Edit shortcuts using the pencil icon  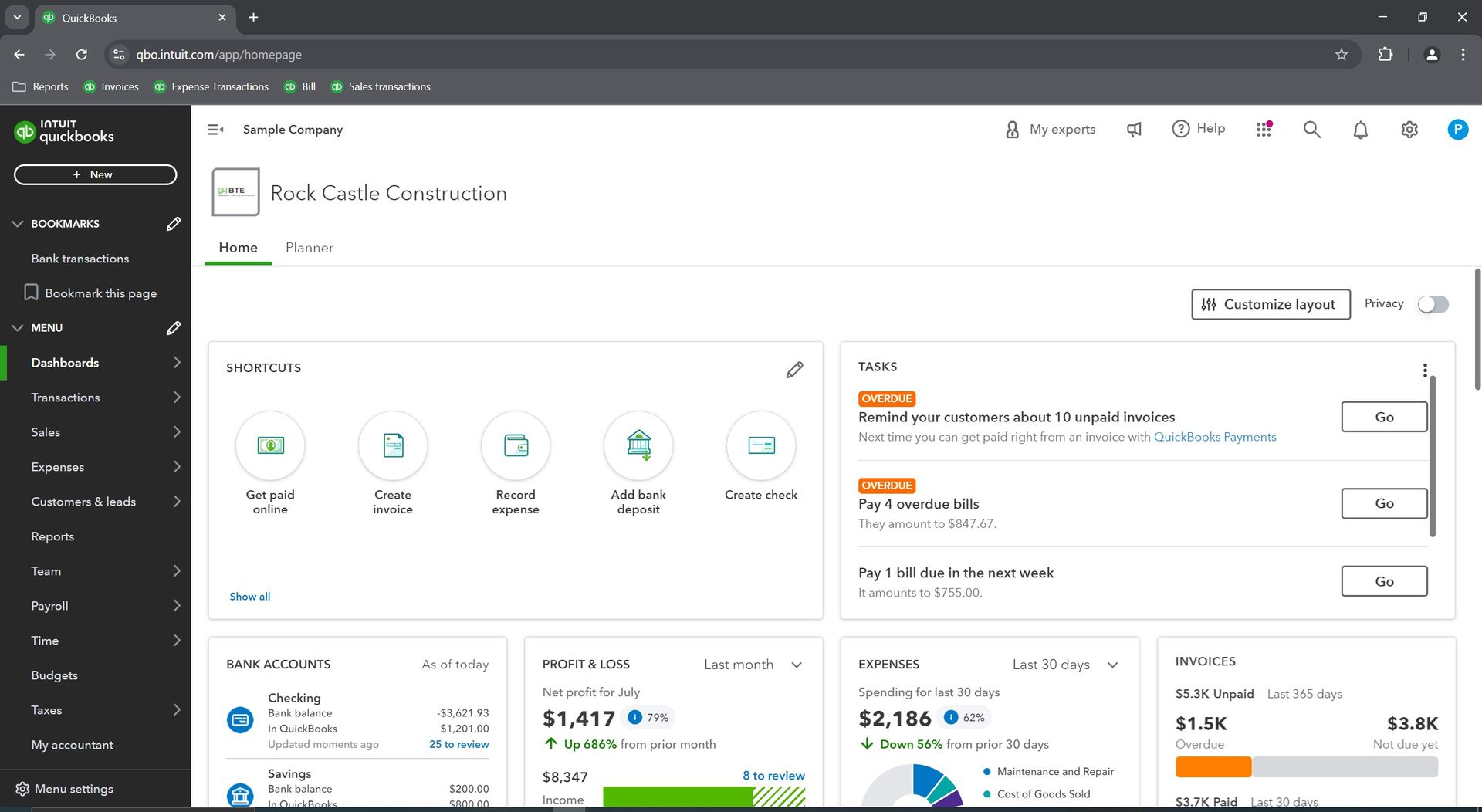coord(795,370)
